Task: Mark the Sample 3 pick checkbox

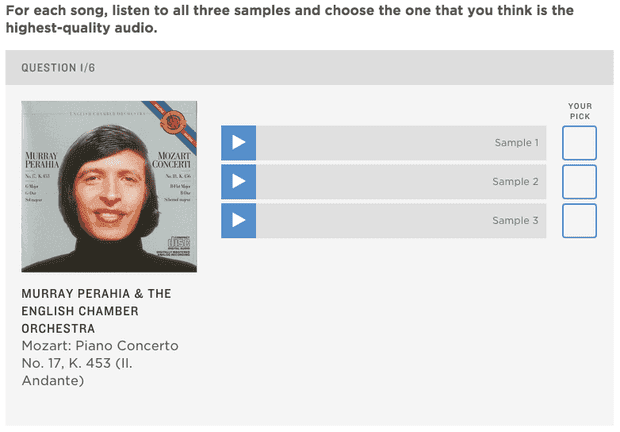Action: pyautogui.click(x=579, y=221)
